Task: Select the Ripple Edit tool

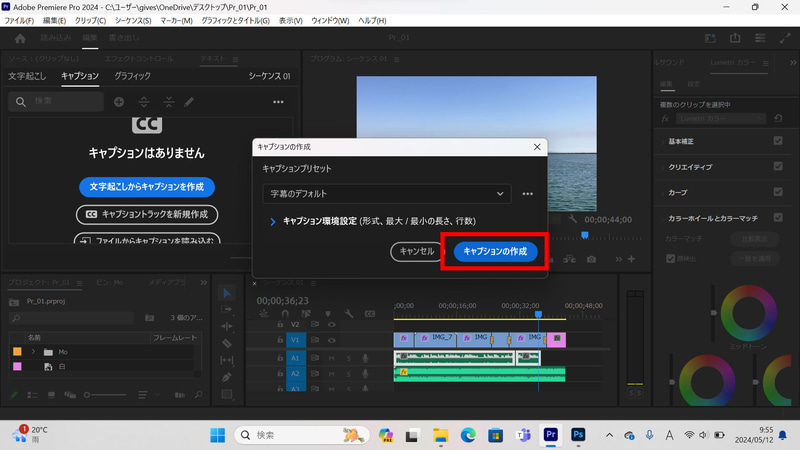Action: pyautogui.click(x=227, y=326)
